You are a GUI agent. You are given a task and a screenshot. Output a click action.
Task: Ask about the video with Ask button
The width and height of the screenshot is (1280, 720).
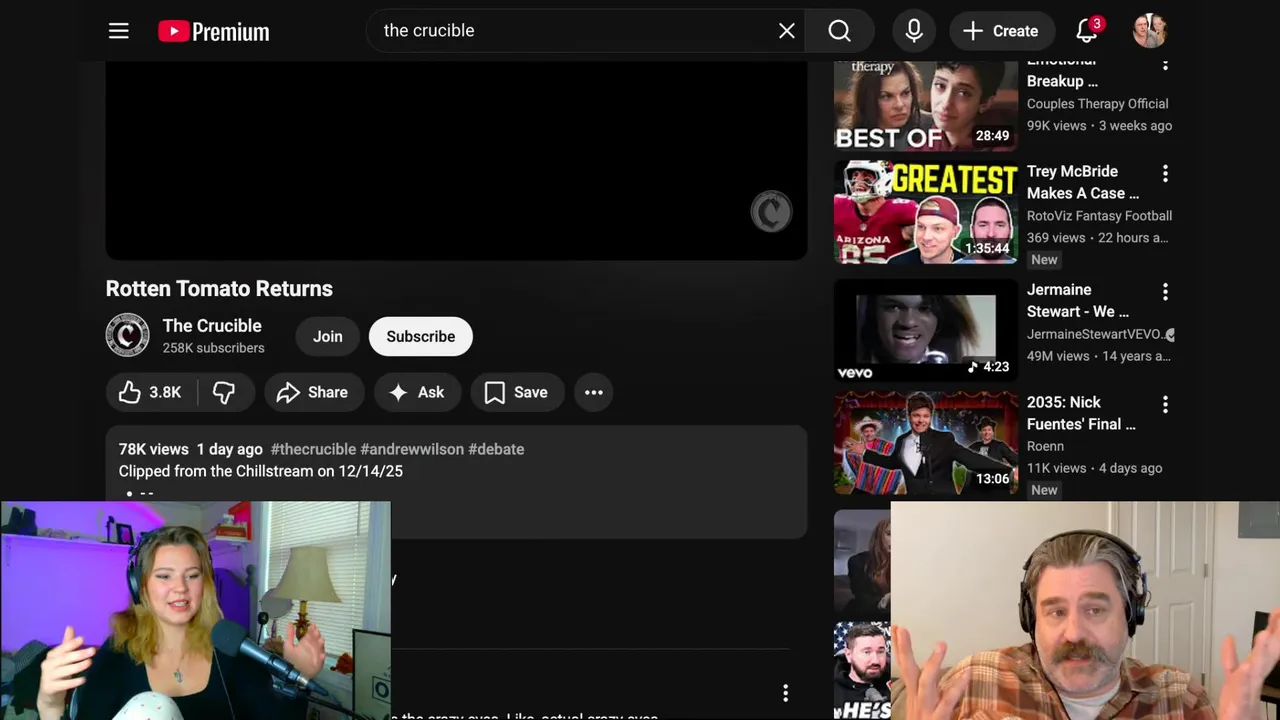[x=417, y=392]
